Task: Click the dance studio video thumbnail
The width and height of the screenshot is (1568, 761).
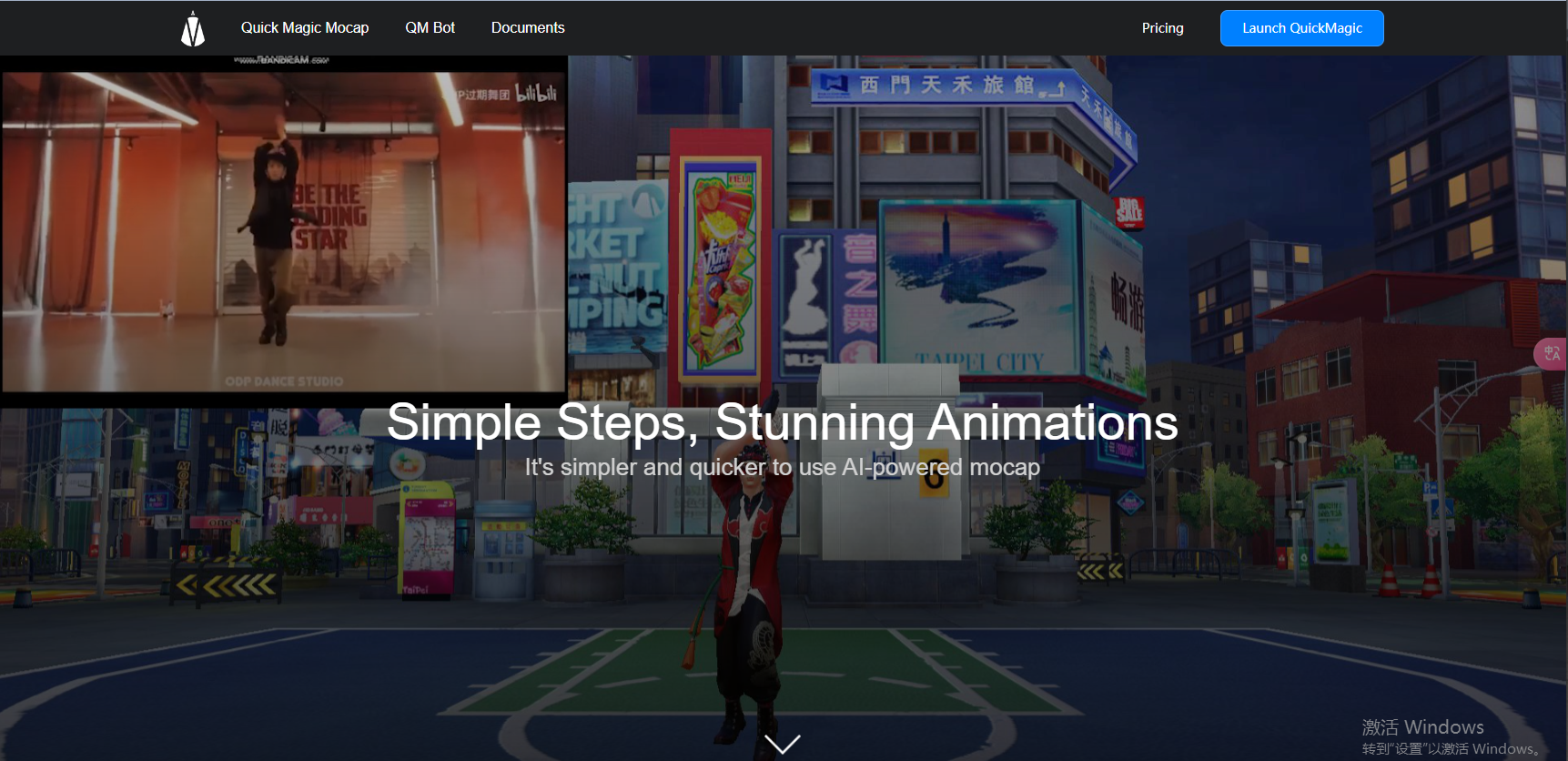Action: pos(284,231)
